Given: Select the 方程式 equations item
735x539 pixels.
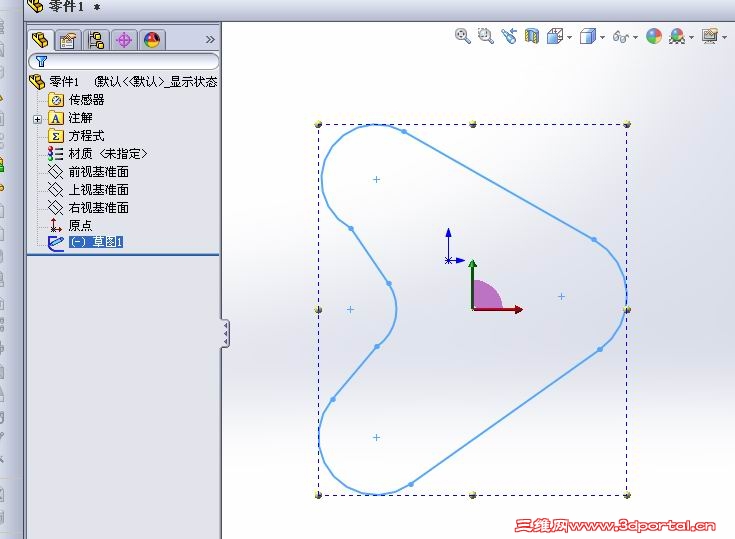Looking at the screenshot, I should [86, 136].
